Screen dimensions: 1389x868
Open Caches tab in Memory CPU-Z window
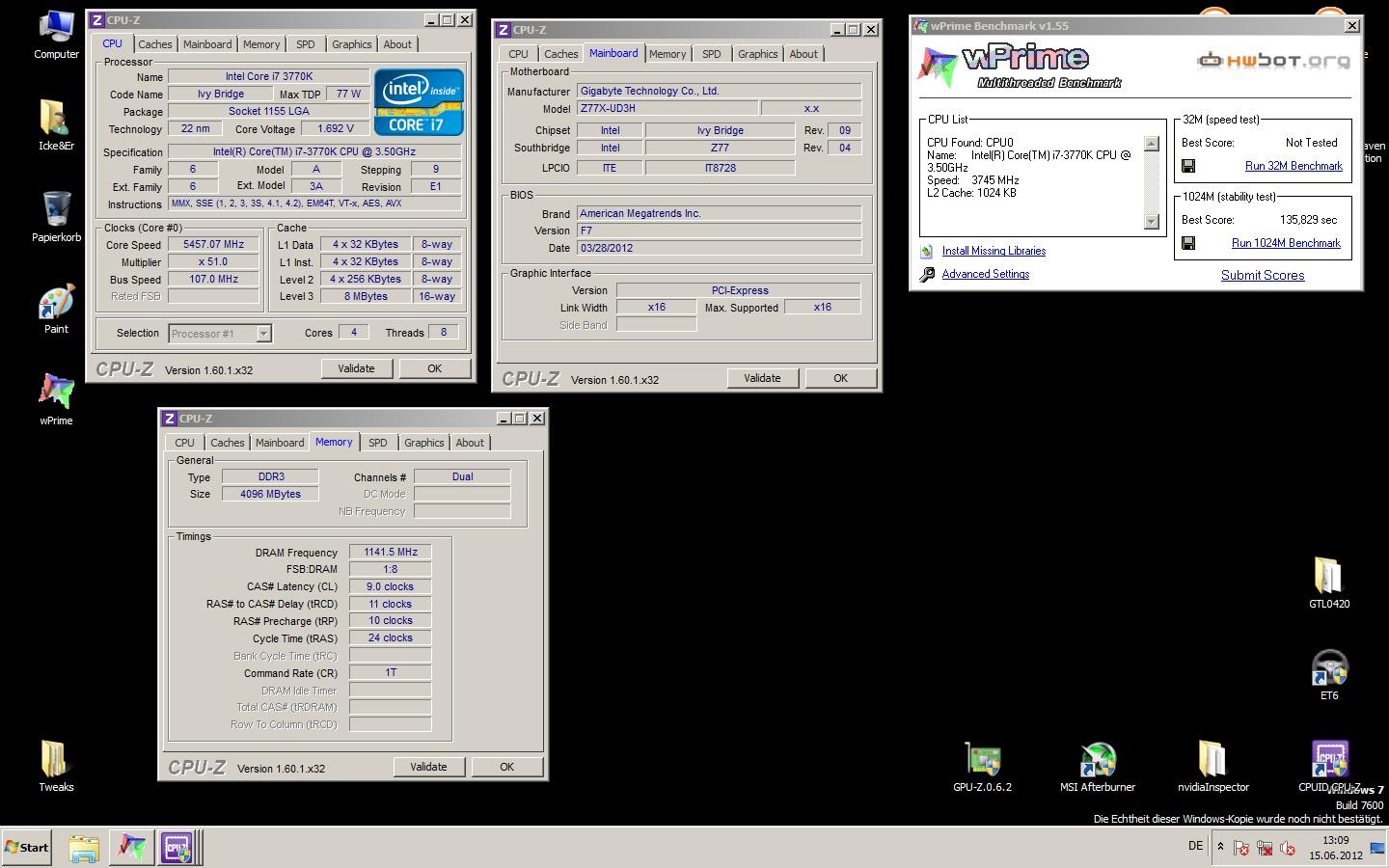(228, 443)
